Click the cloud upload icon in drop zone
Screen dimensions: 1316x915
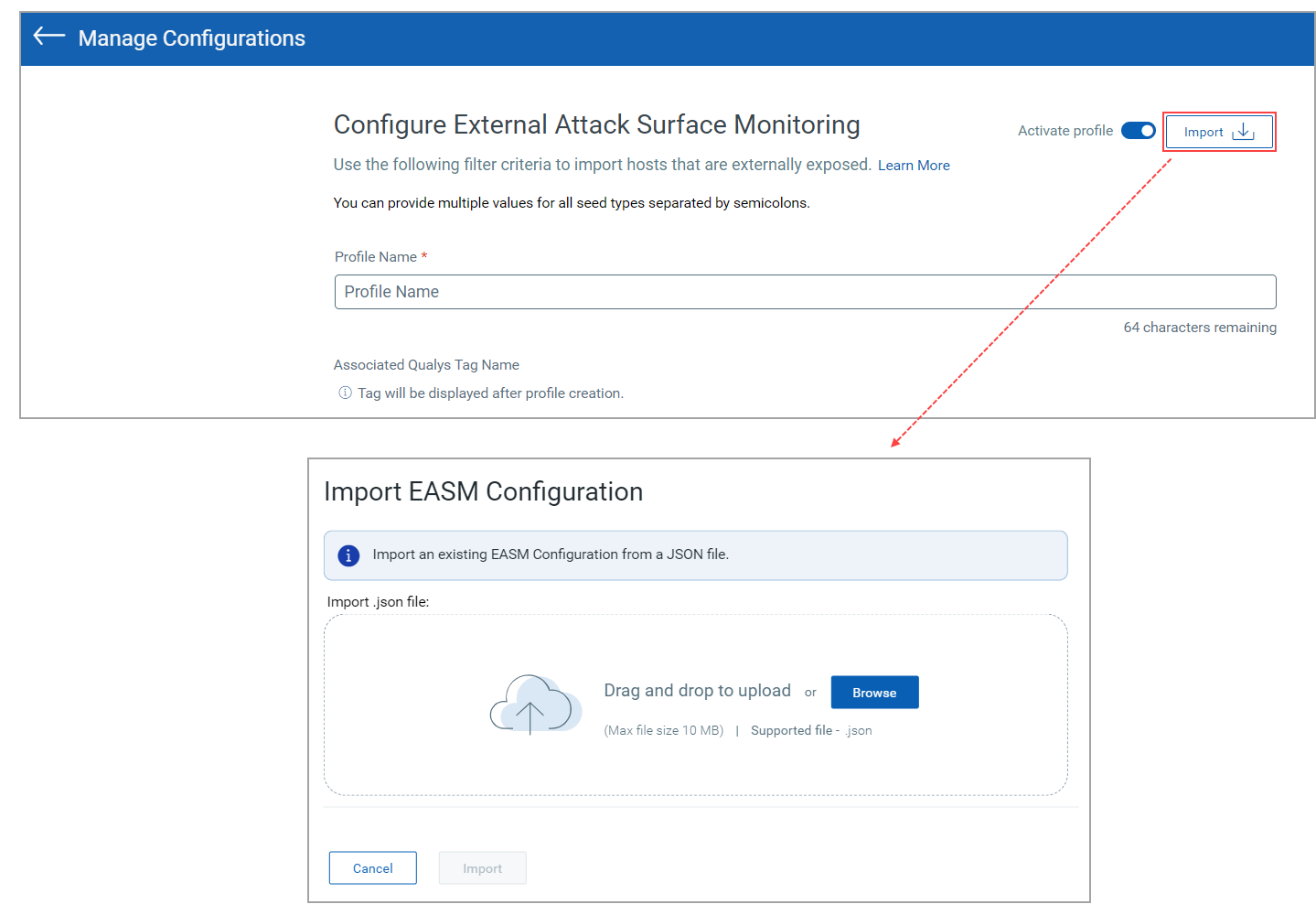point(536,704)
